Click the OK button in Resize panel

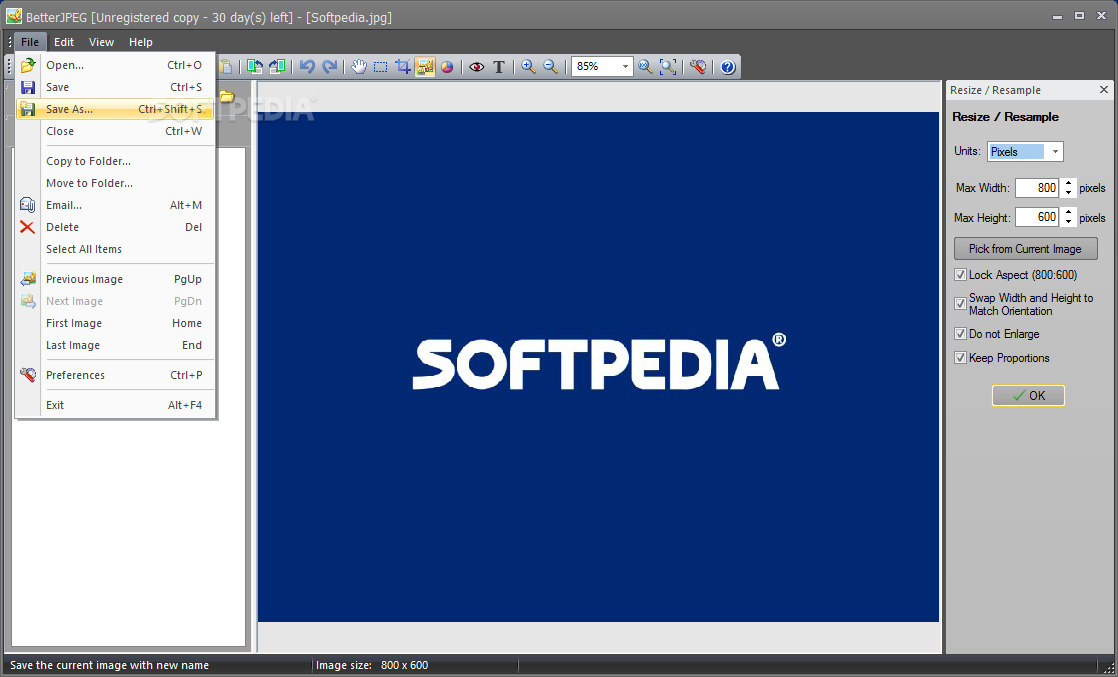pyautogui.click(x=1028, y=395)
